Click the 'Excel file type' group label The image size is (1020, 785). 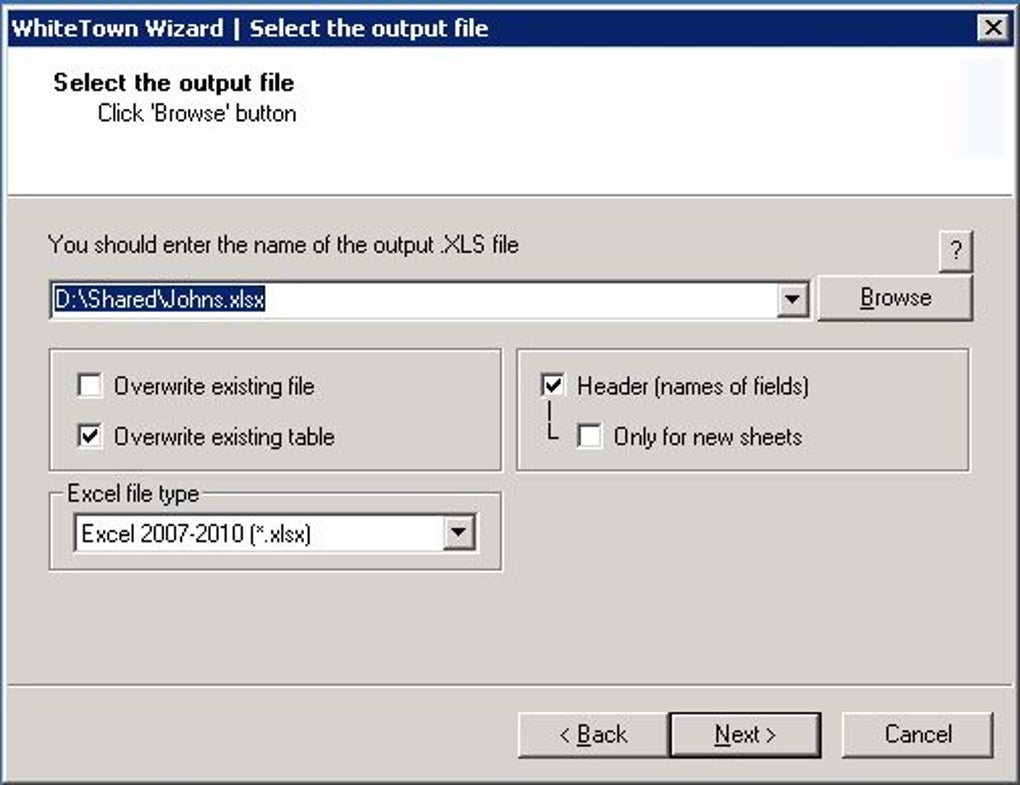(x=133, y=494)
